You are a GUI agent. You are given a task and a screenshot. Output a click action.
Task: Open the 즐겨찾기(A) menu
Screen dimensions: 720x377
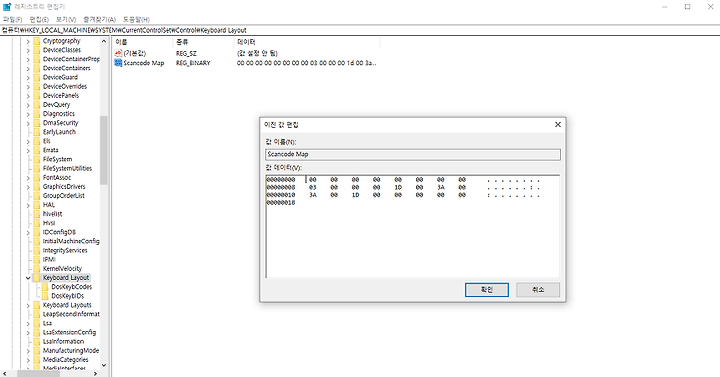pos(100,19)
